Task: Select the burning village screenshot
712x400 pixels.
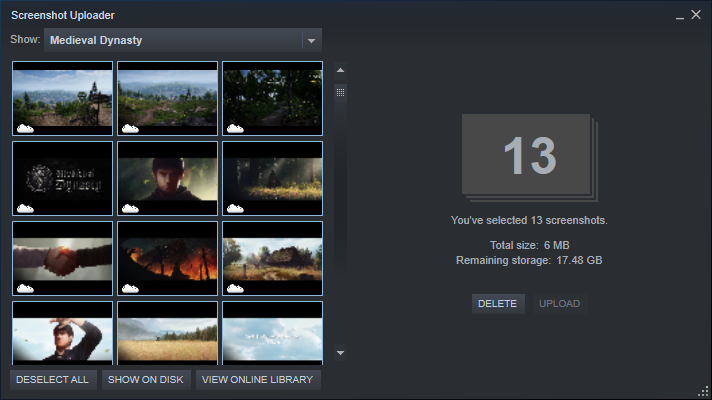Action: point(168,258)
